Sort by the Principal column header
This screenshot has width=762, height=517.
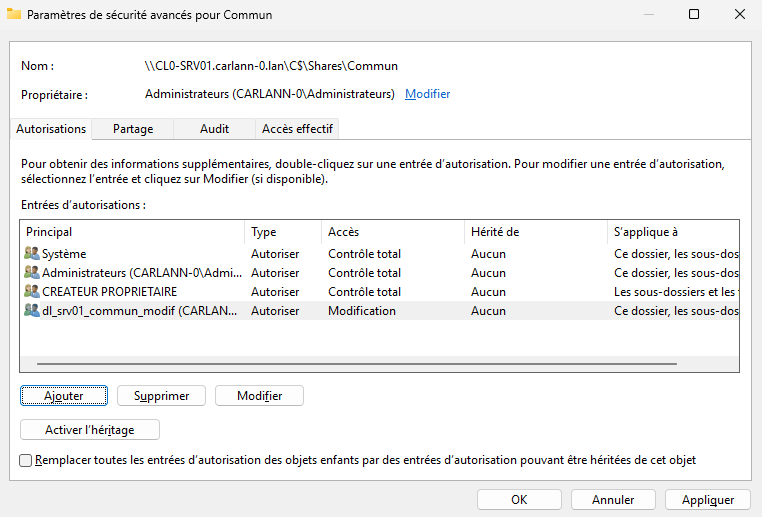(132, 232)
